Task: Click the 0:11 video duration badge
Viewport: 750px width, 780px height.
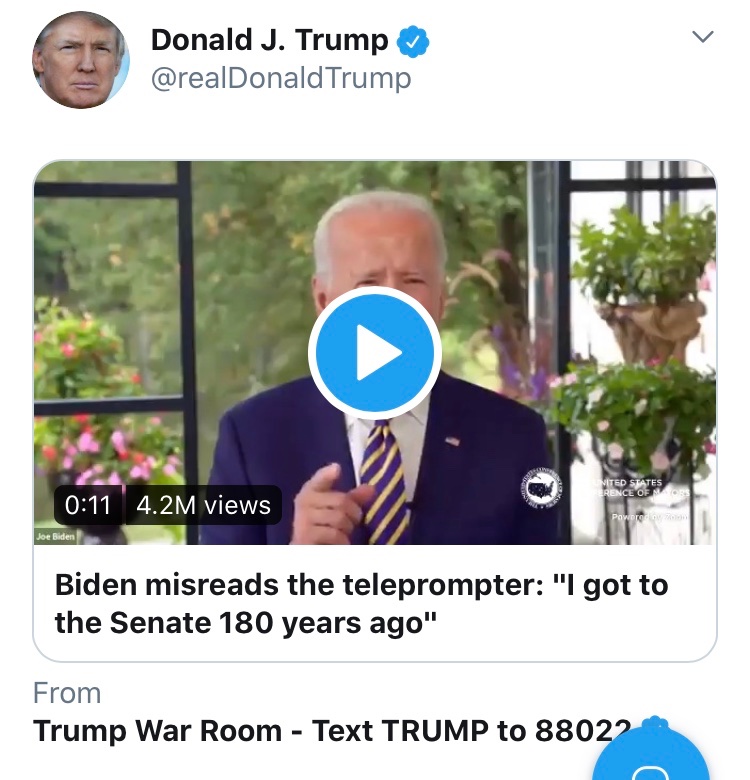Action: tap(88, 505)
